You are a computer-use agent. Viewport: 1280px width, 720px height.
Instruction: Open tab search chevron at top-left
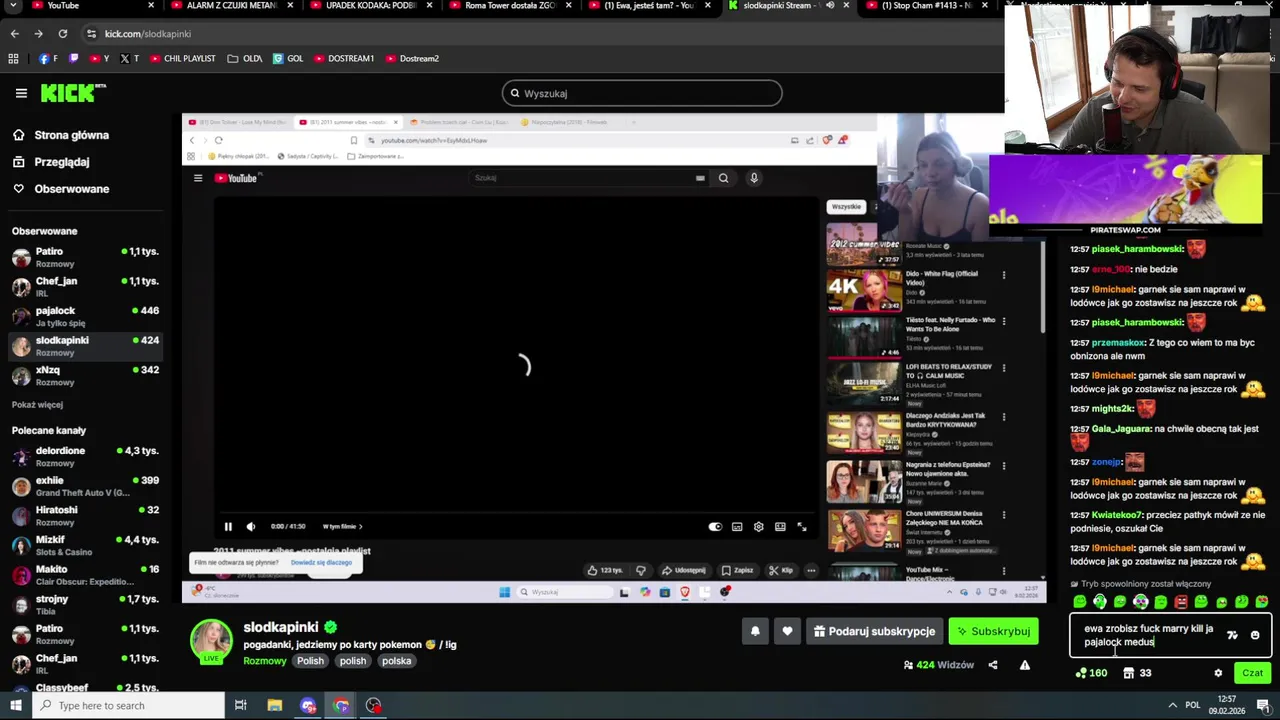click(x=13, y=6)
